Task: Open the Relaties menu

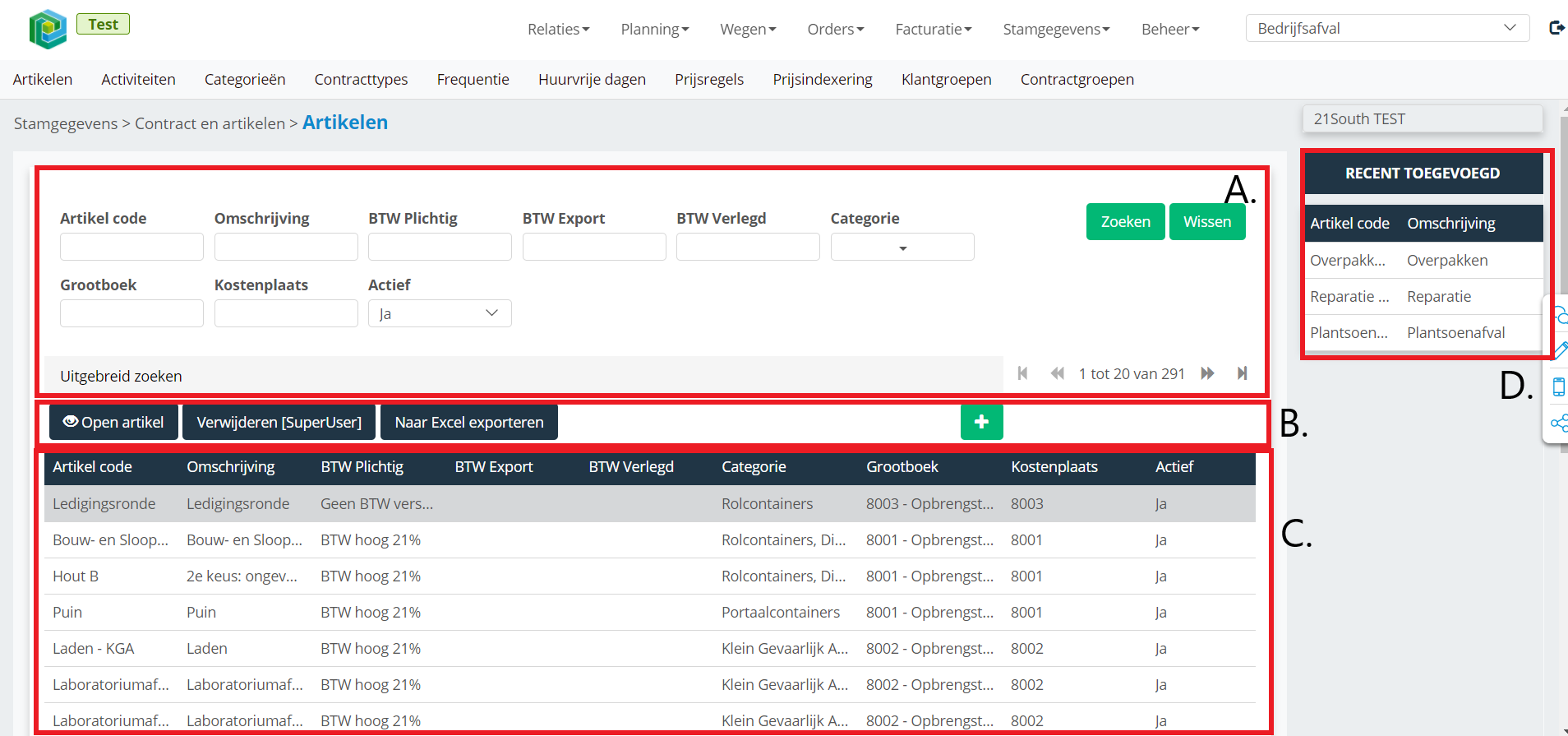Action: click(x=559, y=30)
